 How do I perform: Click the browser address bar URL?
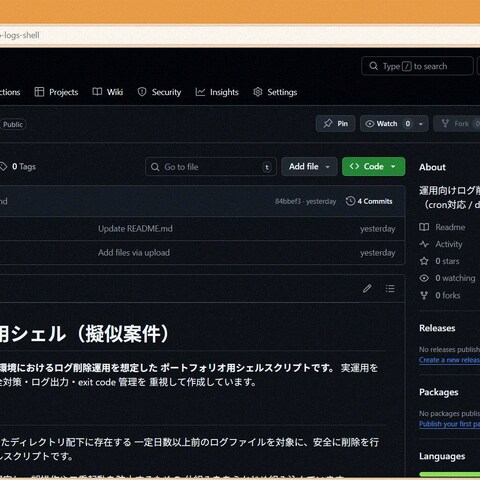[20, 35]
